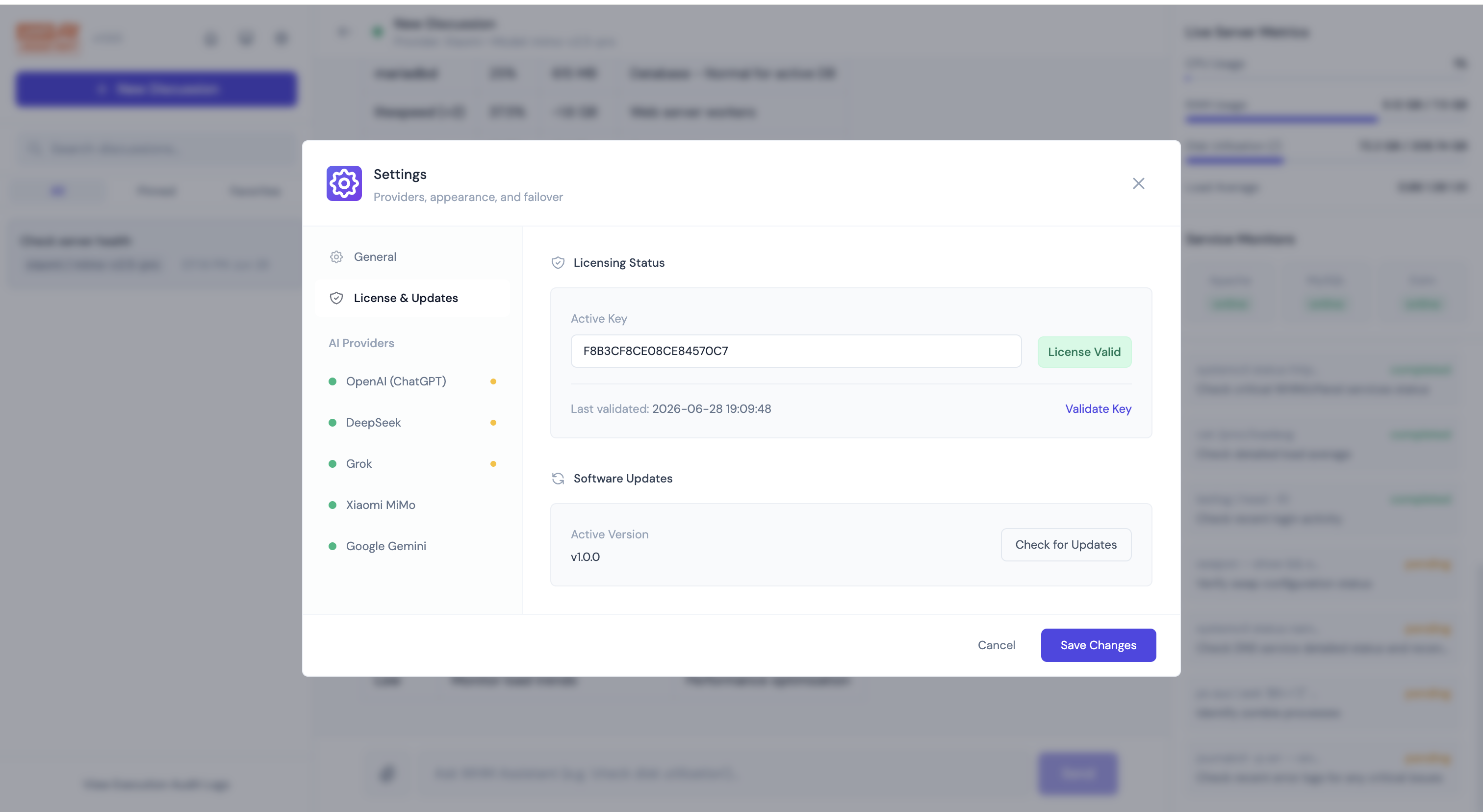
Task: Click the blurred New Discussion button behind dialog
Action: 156,89
